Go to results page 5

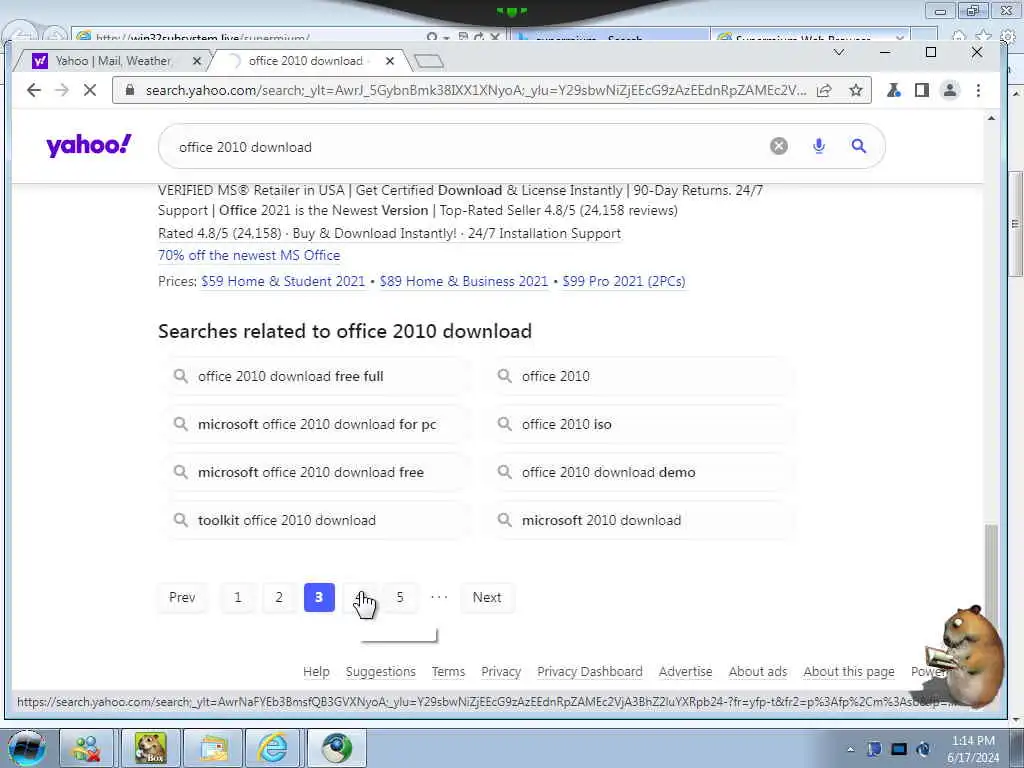click(x=400, y=598)
